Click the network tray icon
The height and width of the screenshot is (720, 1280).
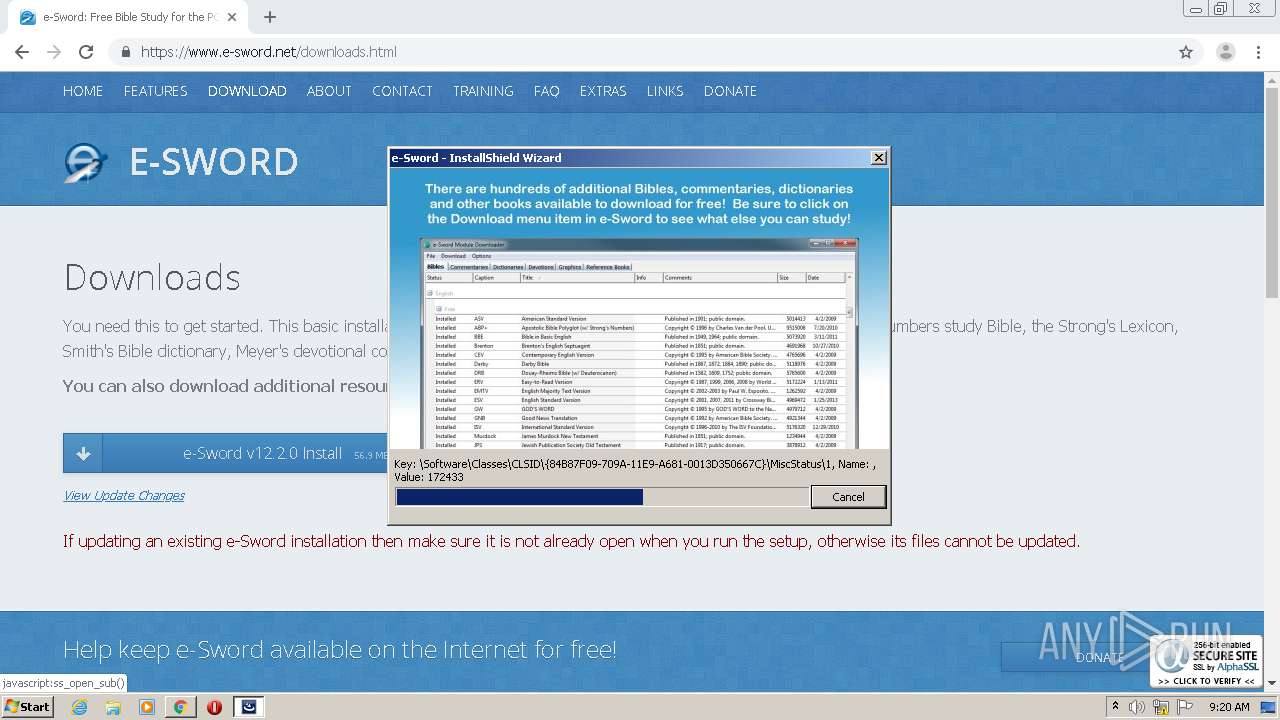coord(1161,707)
